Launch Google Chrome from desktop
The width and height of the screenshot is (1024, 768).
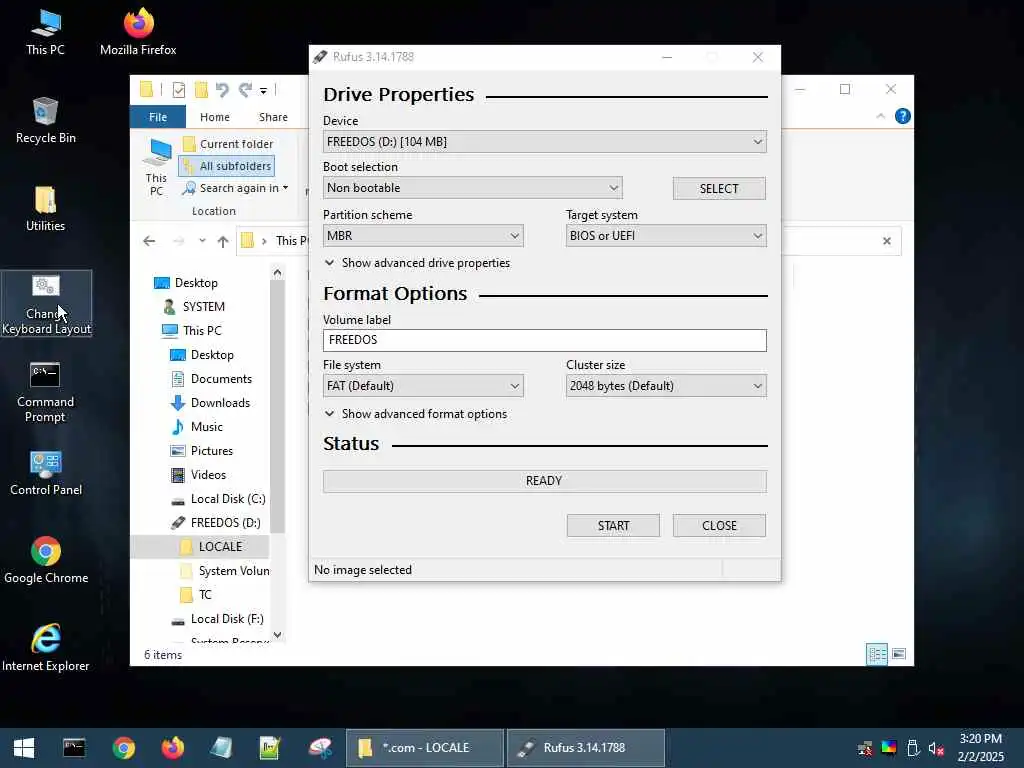pos(46,560)
